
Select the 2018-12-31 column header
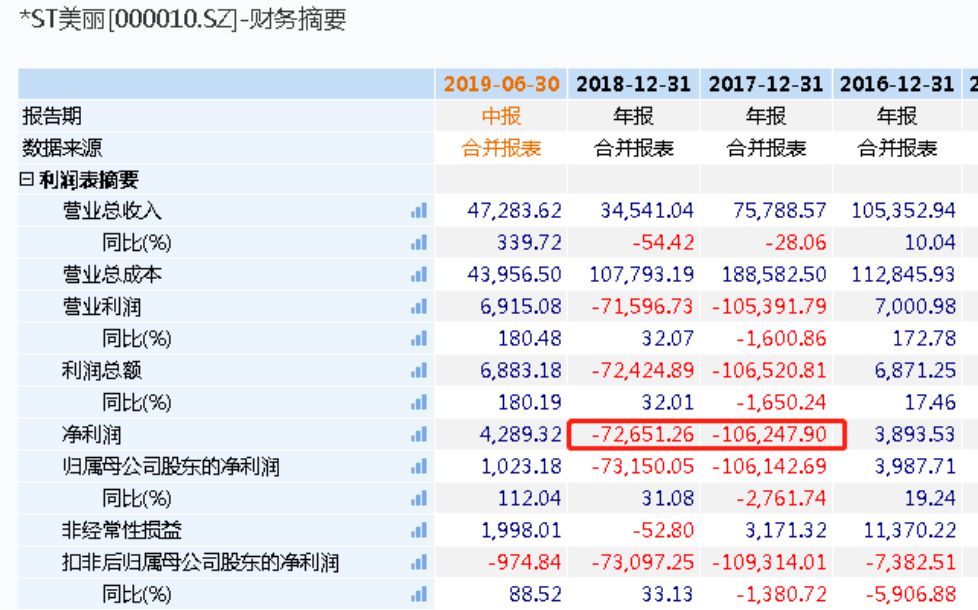(x=633, y=84)
